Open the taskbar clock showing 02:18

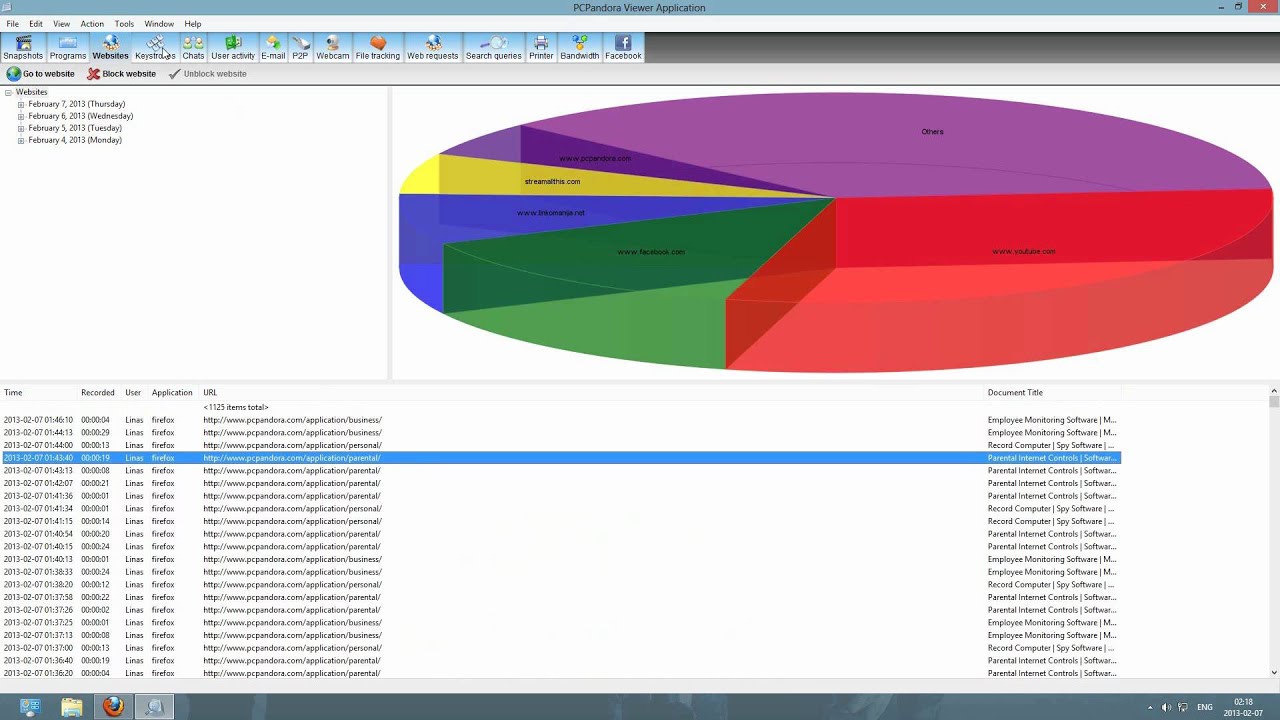1243,707
